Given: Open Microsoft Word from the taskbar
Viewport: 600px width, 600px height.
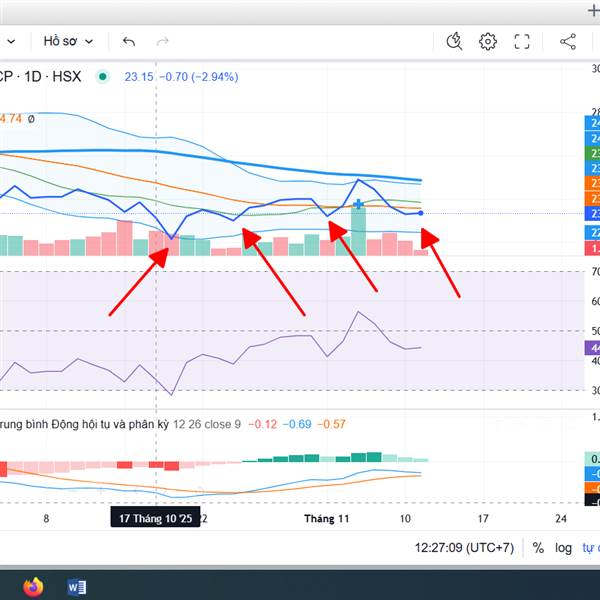Looking at the screenshot, I should pyautogui.click(x=77, y=587).
